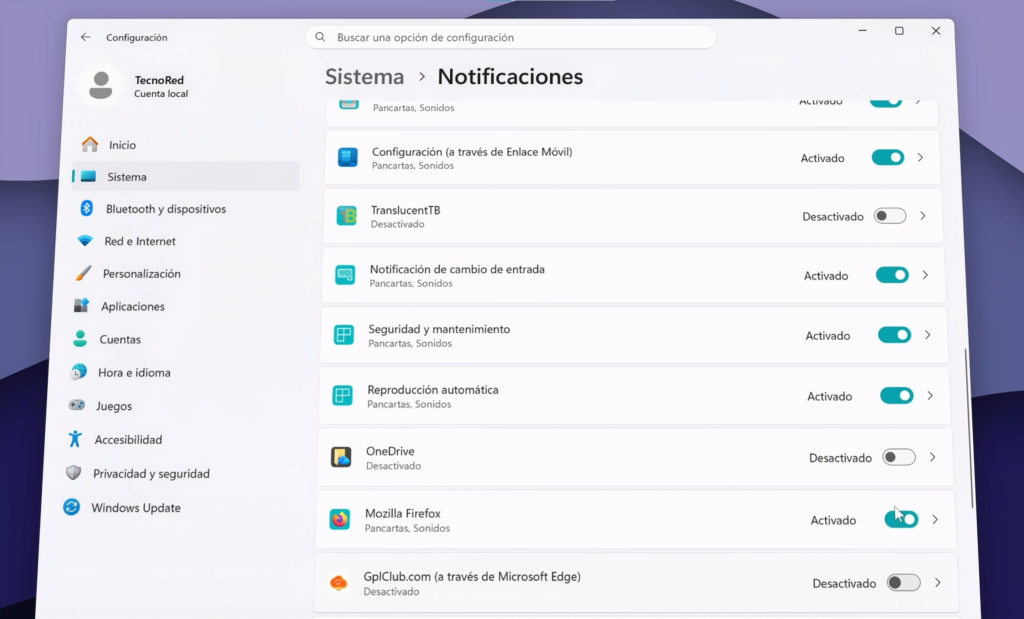Open Seguridad y mantenimiento chevron

pos(927,335)
